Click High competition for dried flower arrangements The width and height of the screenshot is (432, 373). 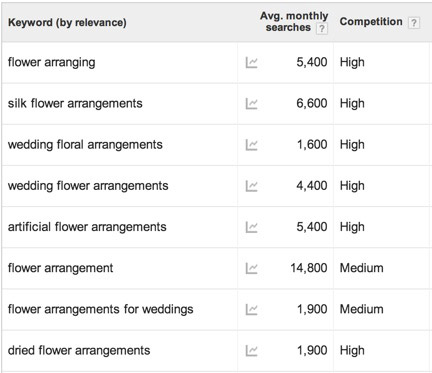click(352, 351)
